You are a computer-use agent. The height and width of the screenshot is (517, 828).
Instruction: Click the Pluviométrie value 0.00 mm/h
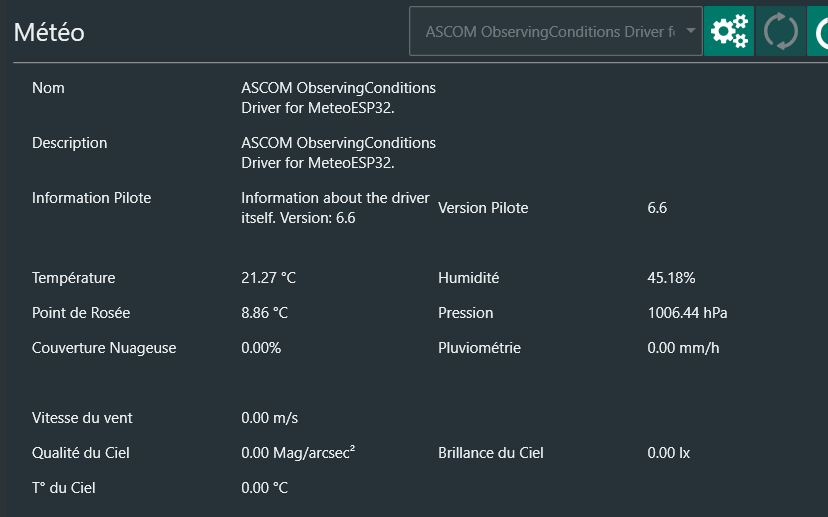click(683, 348)
